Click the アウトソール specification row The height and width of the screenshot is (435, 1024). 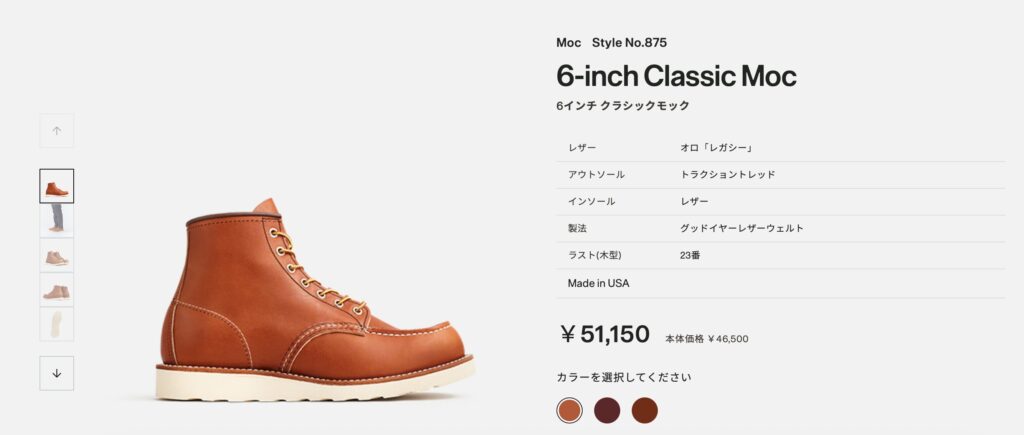(x=780, y=175)
